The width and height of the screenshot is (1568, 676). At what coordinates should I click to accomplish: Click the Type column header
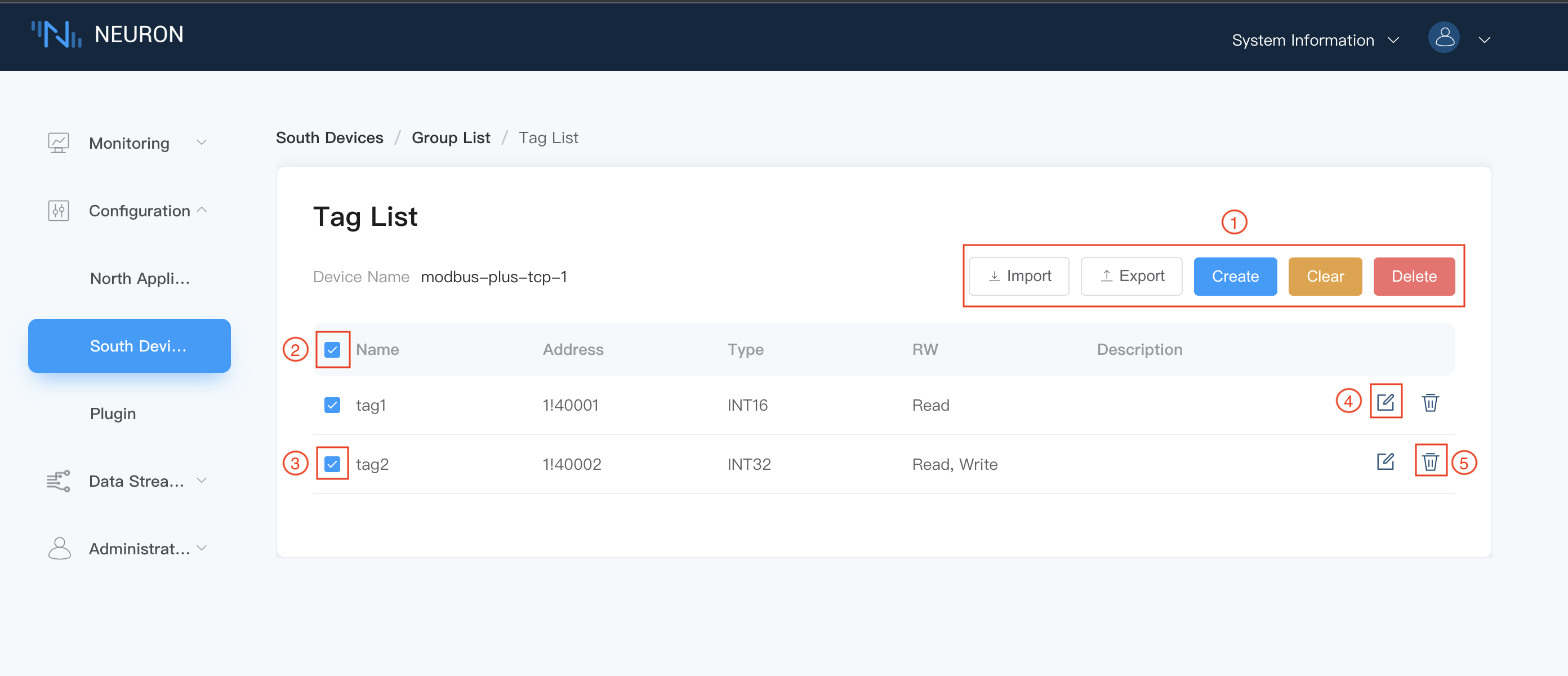(x=745, y=350)
